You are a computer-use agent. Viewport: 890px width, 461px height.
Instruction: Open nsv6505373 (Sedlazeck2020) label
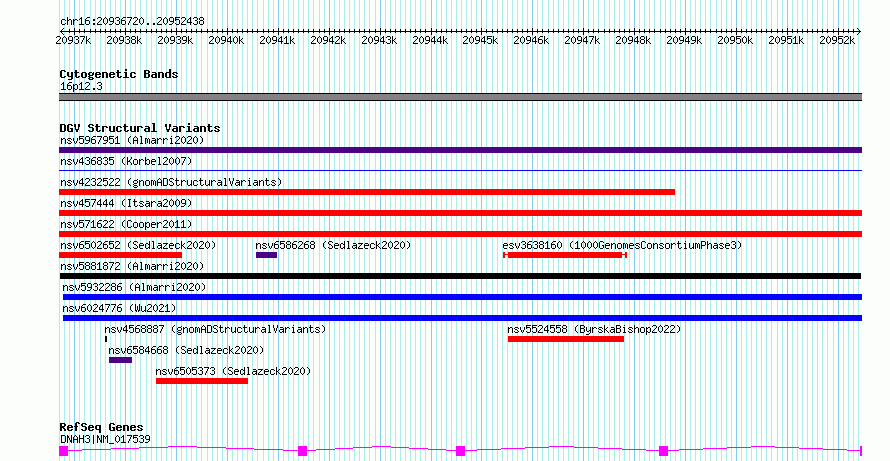click(233, 371)
